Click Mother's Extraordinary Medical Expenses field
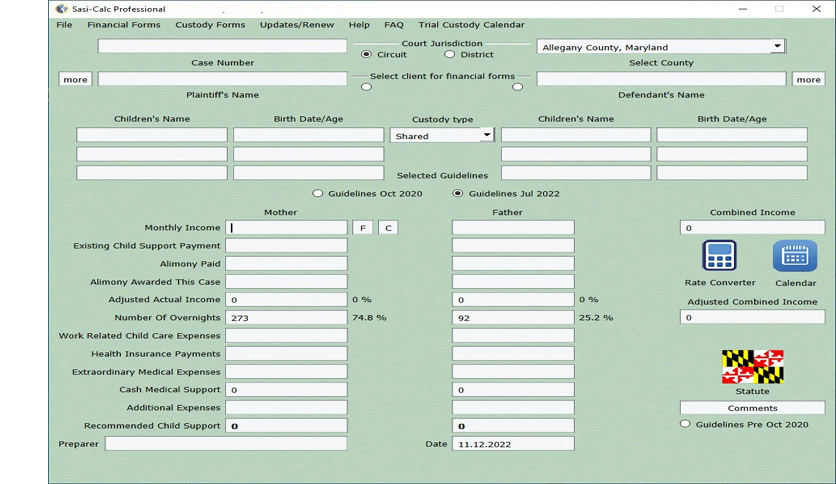Image resolution: width=836 pixels, height=484 pixels. click(286, 372)
